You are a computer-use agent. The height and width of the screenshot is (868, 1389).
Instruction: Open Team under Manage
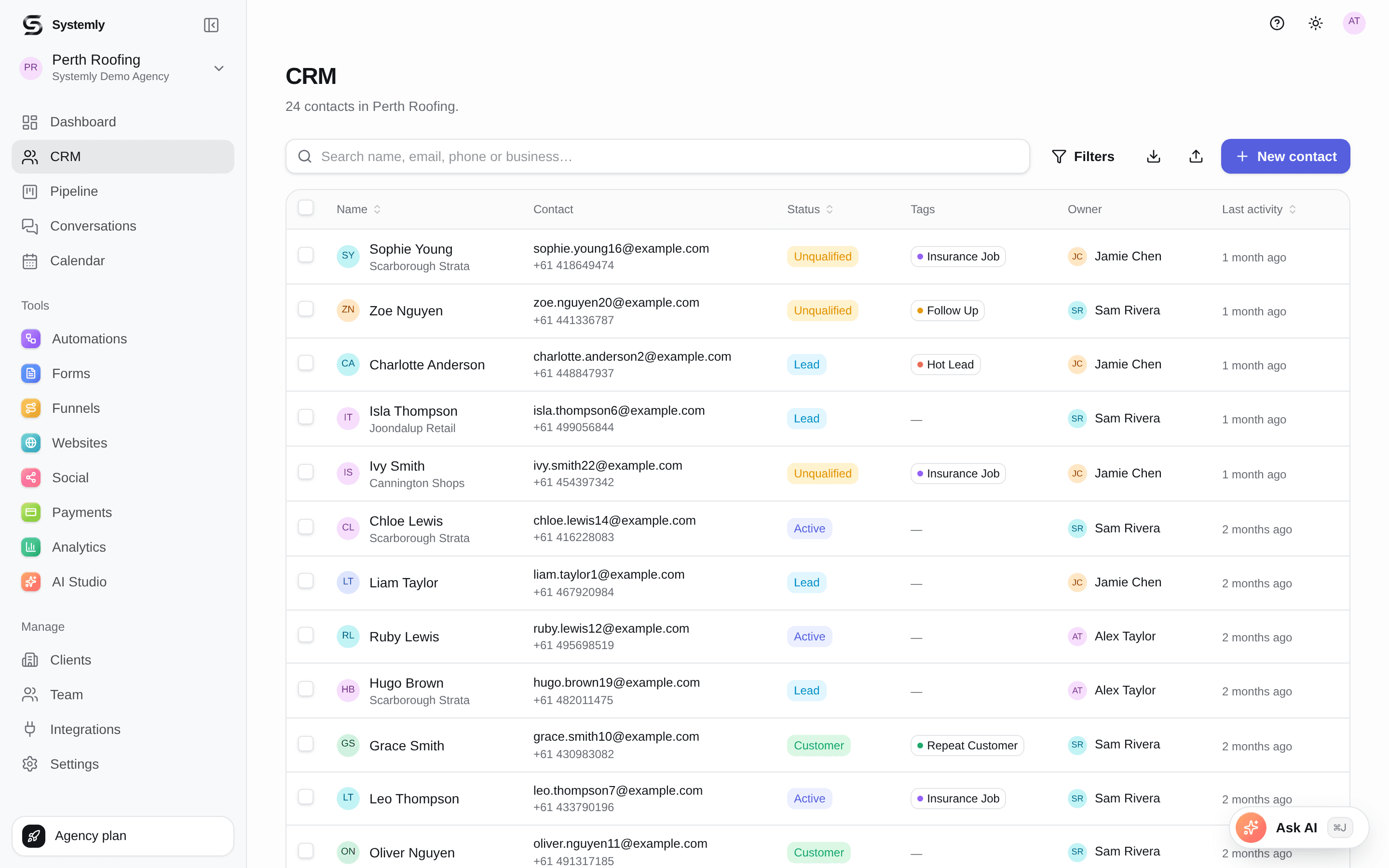click(x=123, y=694)
